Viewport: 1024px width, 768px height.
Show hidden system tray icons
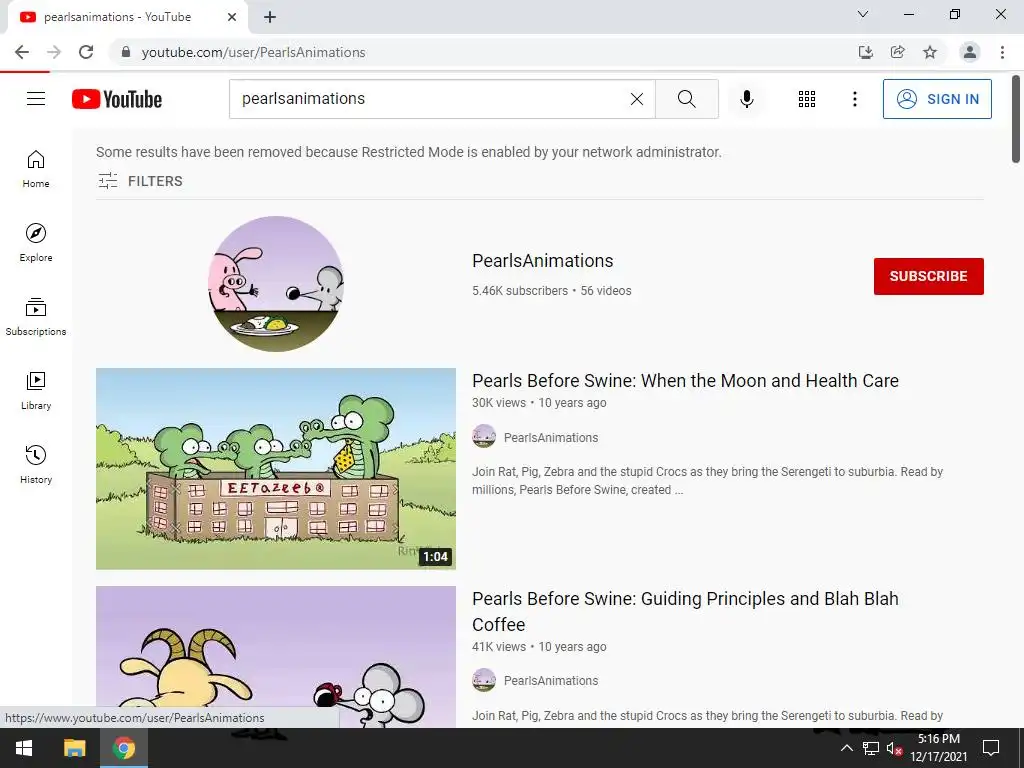(x=846, y=748)
